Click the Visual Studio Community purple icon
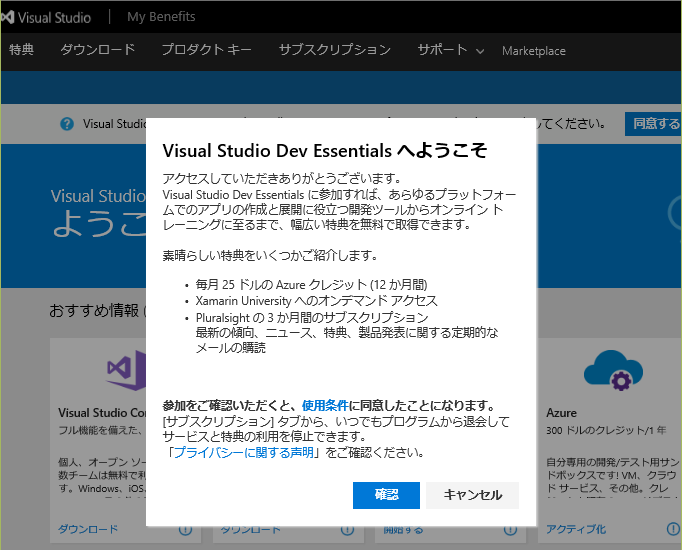682x550 pixels. click(x=126, y=370)
